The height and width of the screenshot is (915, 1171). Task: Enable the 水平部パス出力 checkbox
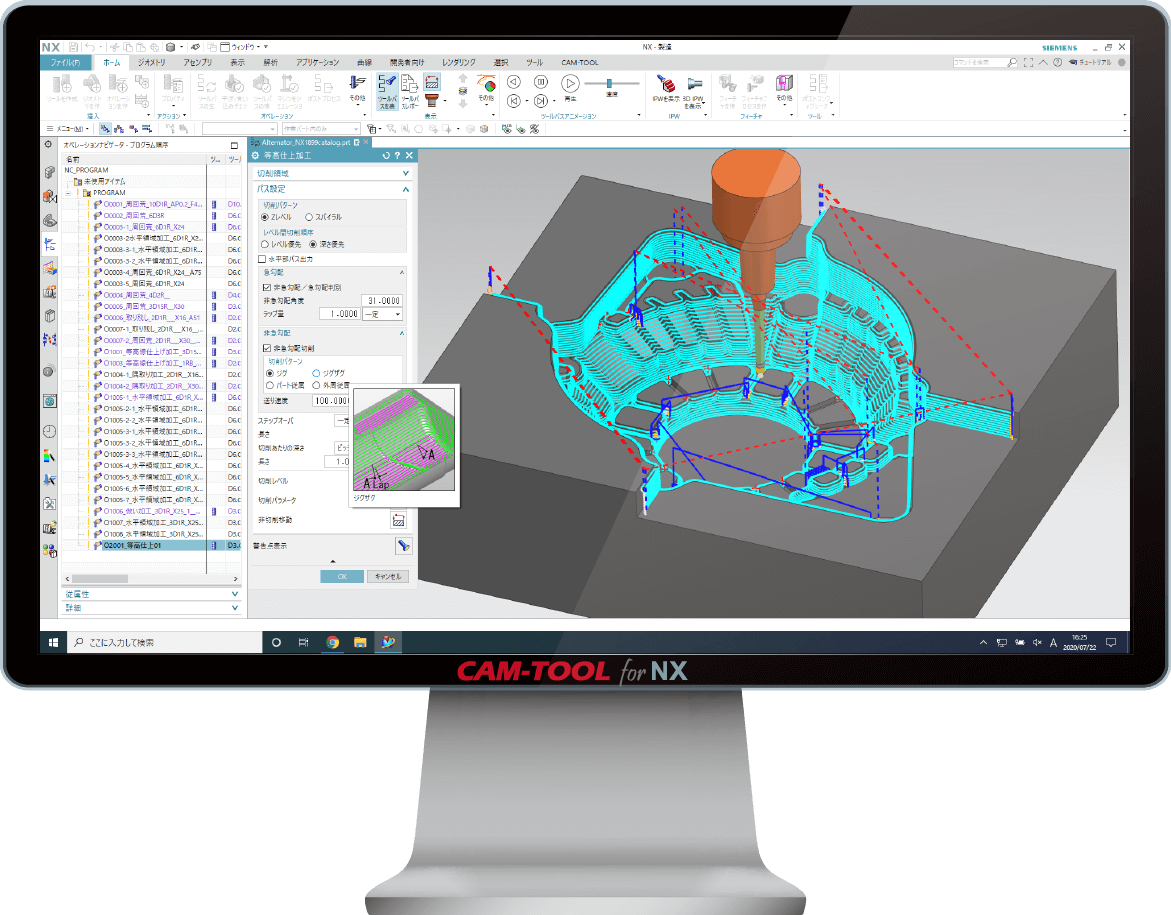pyautogui.click(x=260, y=256)
